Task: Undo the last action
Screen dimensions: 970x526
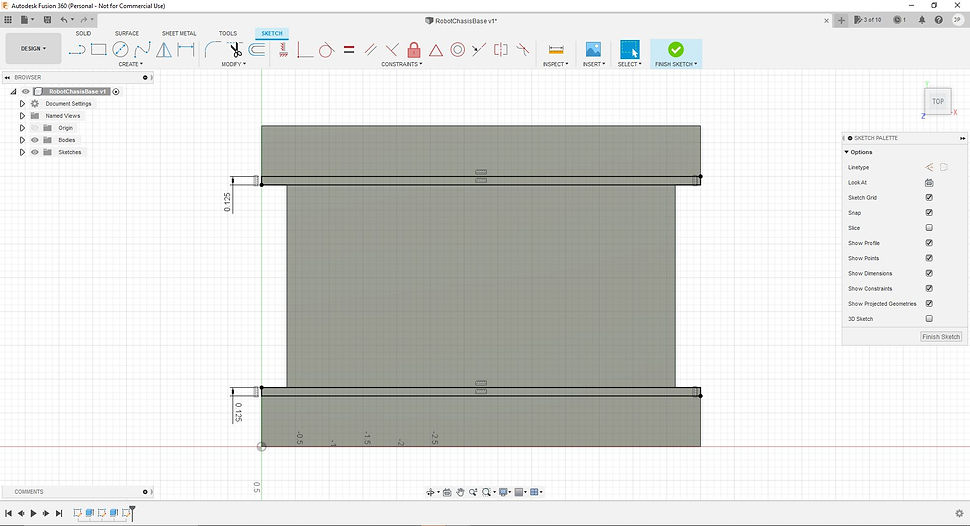Action: pyautogui.click(x=64, y=20)
